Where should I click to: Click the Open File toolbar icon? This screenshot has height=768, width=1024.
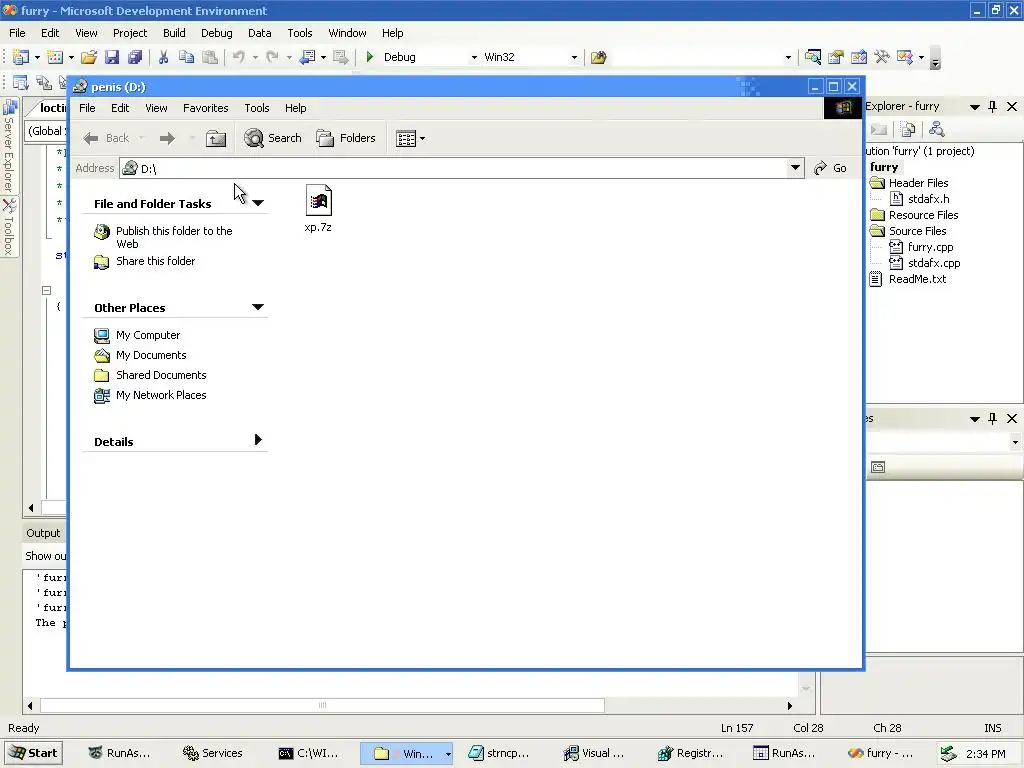pyautogui.click(x=89, y=57)
